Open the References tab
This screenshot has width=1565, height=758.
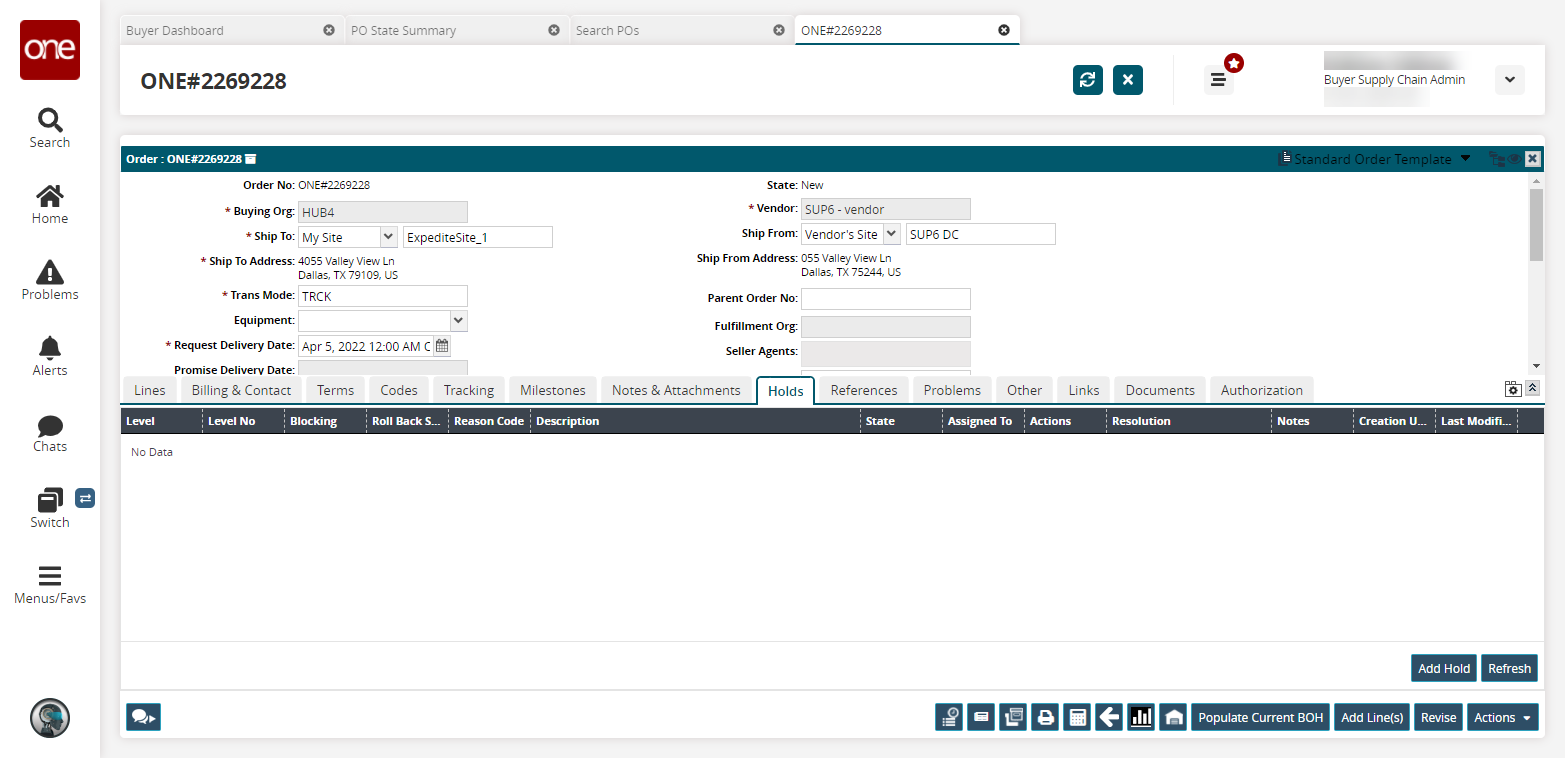click(864, 390)
